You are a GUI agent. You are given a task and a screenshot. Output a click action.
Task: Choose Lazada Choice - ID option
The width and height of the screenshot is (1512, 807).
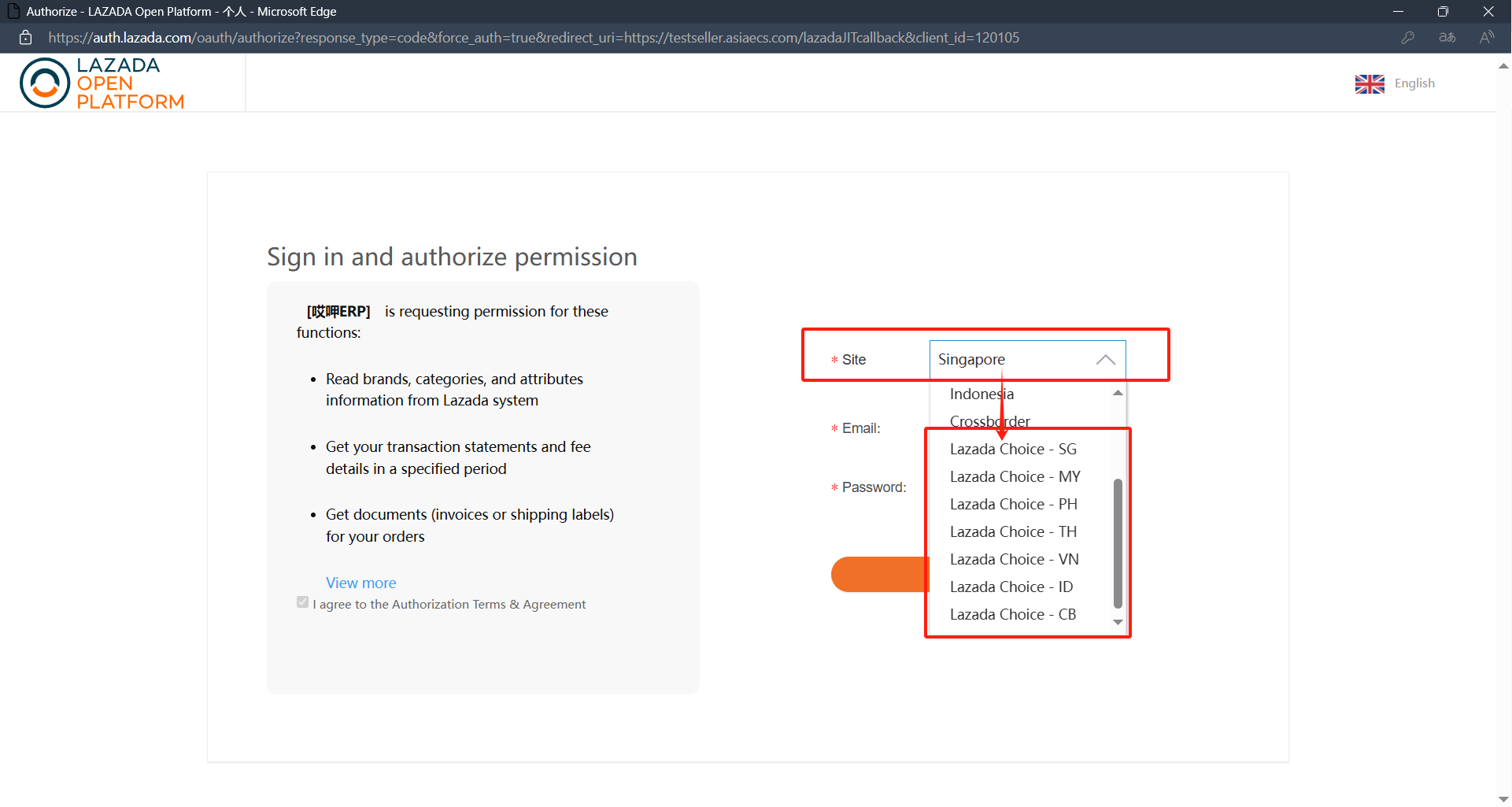pos(1011,587)
